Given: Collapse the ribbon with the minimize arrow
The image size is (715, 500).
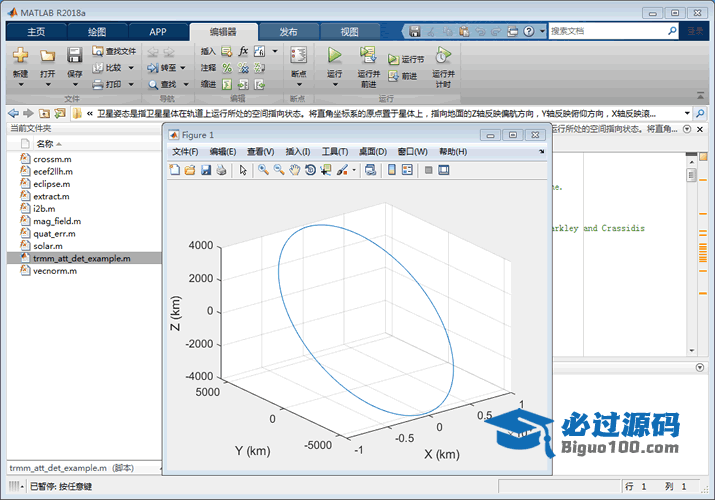Looking at the screenshot, I should [x=700, y=96].
